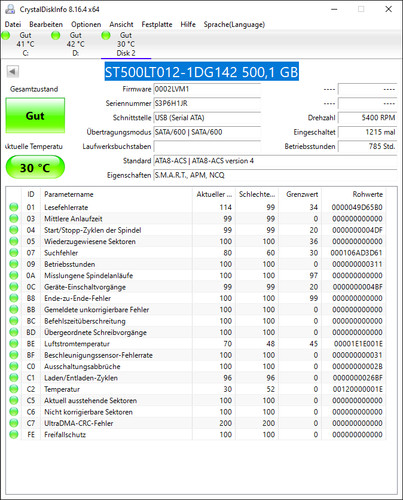Click status icon of Suchfehler row
Viewport: 403px width, 500px height.
(14, 252)
